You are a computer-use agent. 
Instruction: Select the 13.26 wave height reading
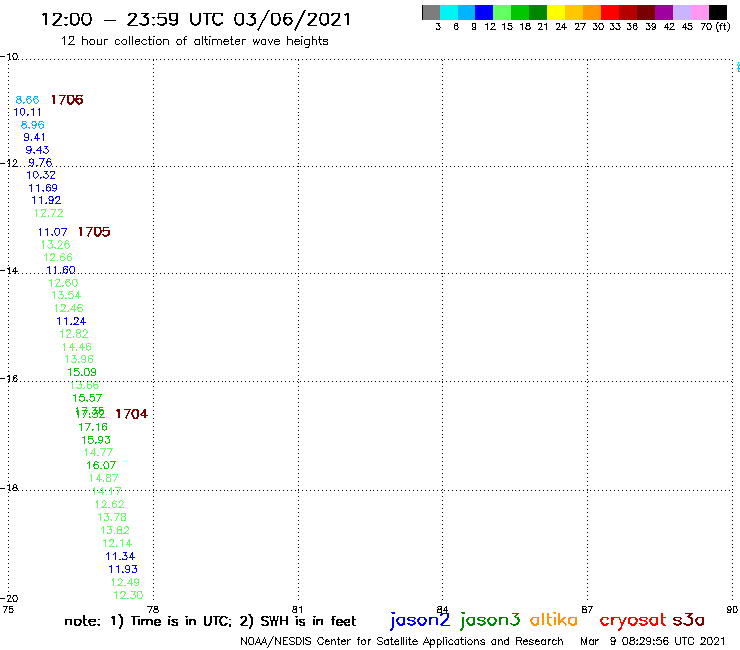(55, 245)
